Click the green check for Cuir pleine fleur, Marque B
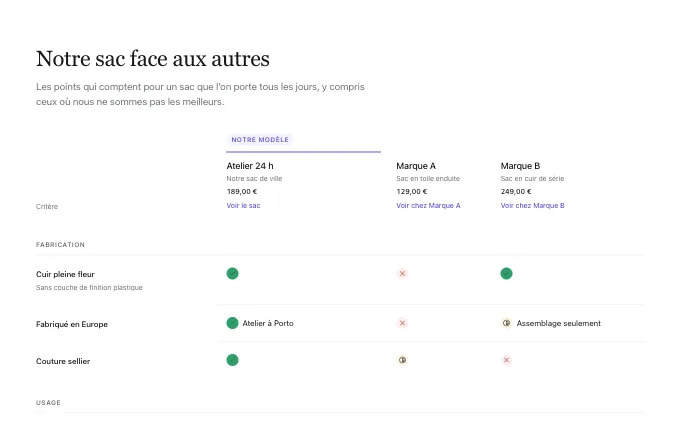The image size is (680, 425). (507, 274)
